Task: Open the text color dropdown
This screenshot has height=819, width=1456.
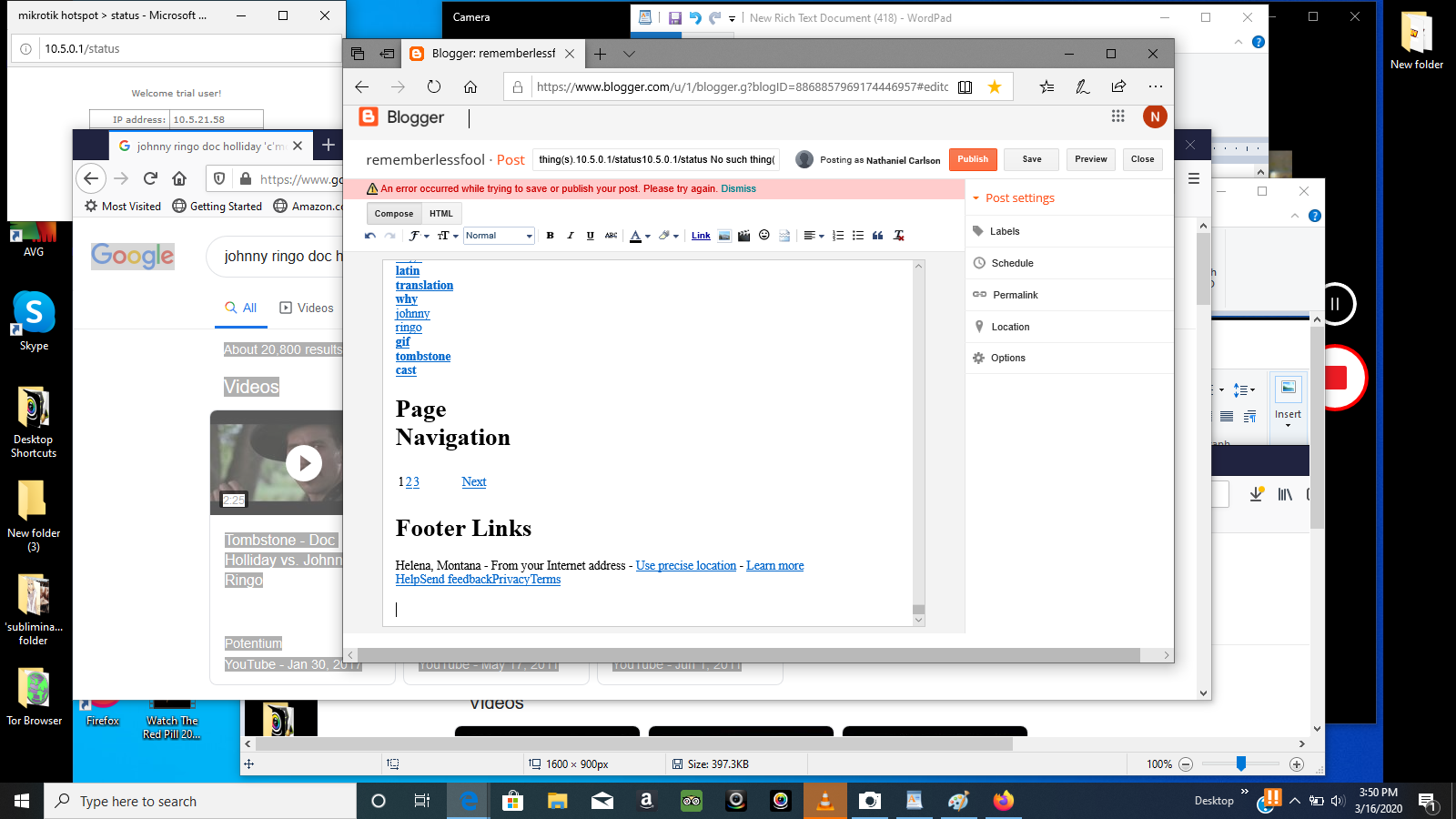Action: (x=640, y=236)
